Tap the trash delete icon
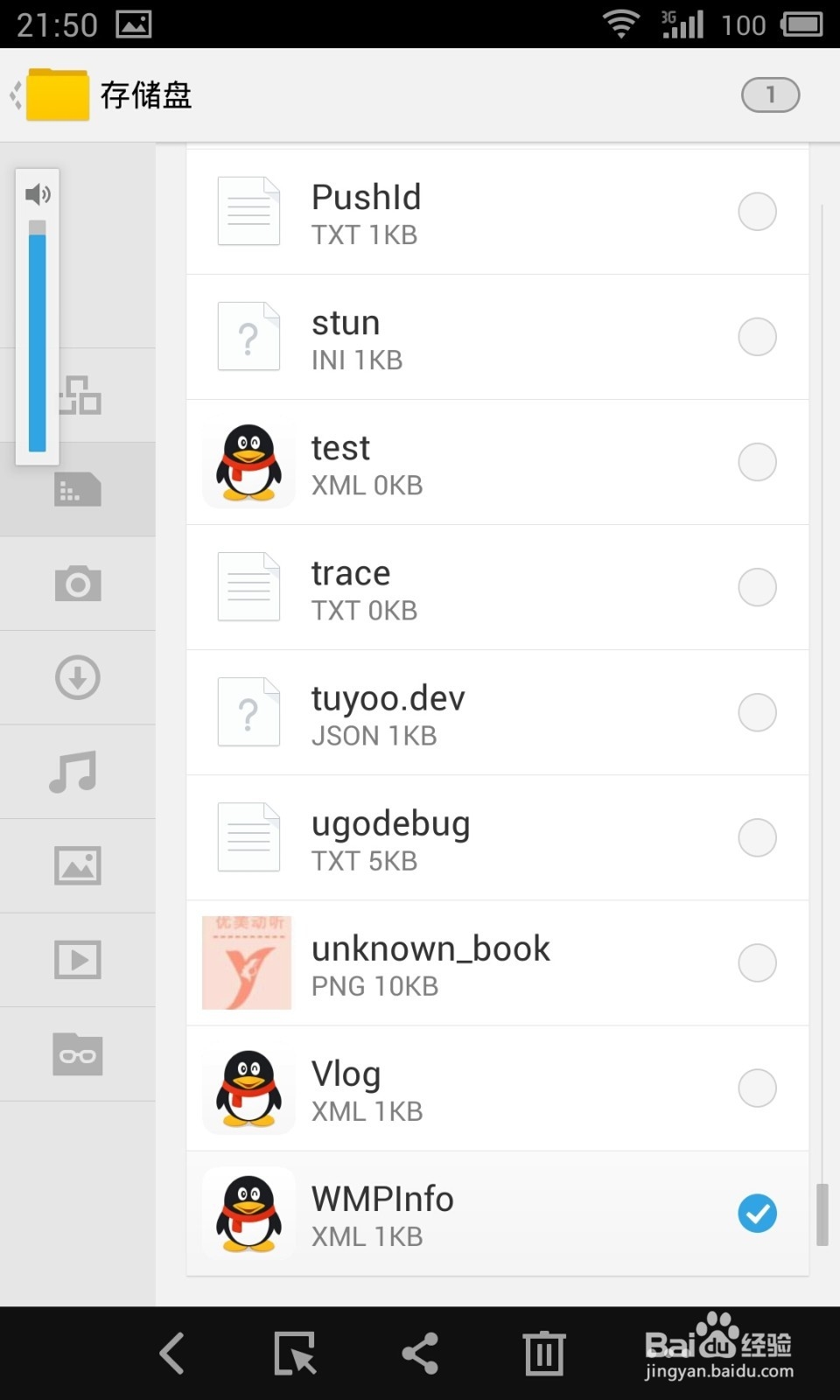Viewport: 840px width, 1400px height. click(544, 1354)
